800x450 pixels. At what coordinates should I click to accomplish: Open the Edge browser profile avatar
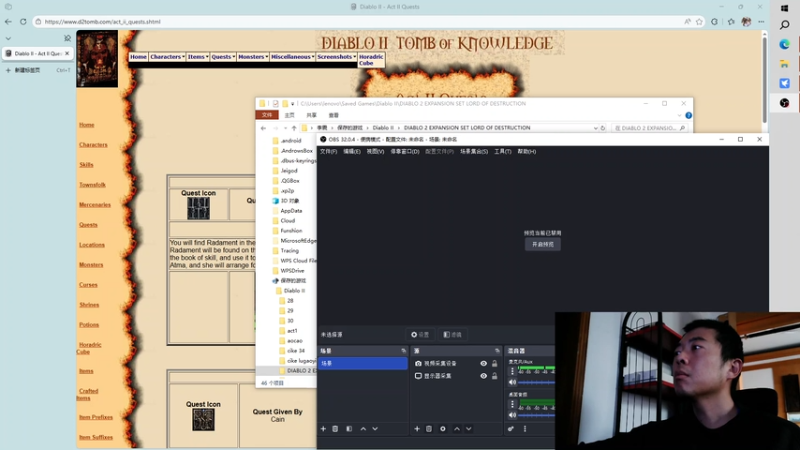[x=746, y=21]
